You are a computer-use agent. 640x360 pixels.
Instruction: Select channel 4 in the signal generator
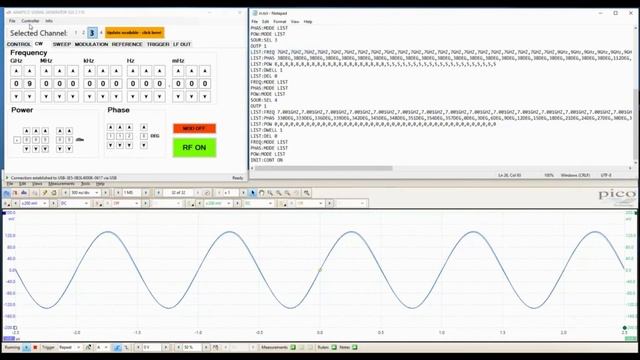click(101, 33)
